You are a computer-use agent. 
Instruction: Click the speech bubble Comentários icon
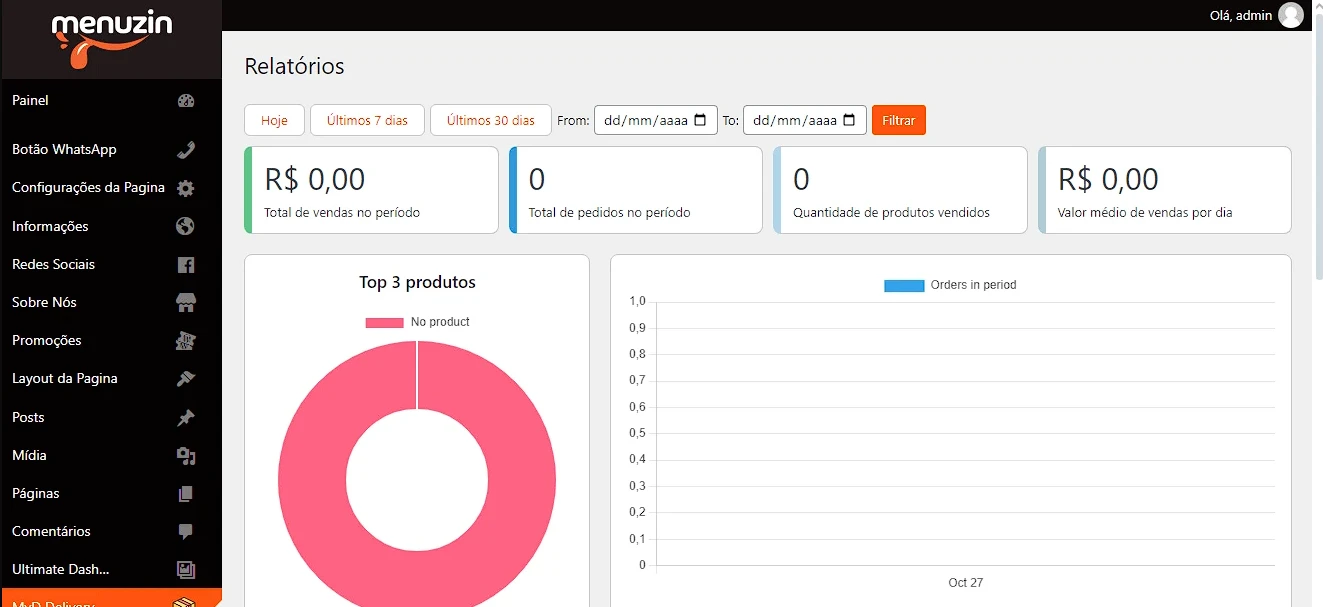(x=185, y=531)
